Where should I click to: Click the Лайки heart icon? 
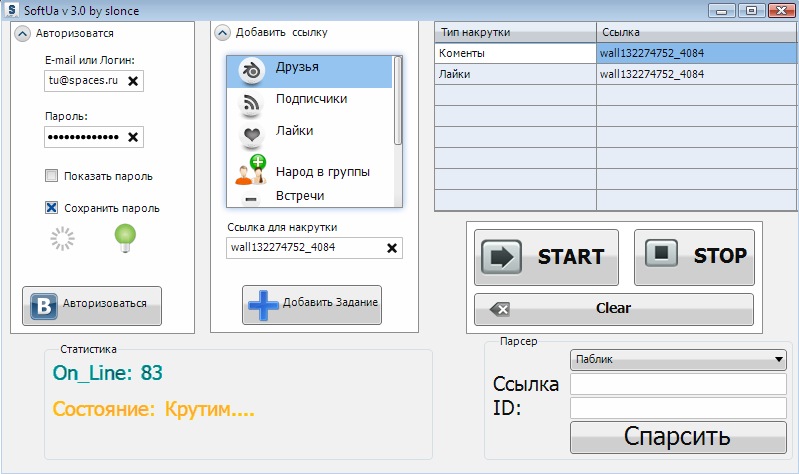click(x=251, y=134)
